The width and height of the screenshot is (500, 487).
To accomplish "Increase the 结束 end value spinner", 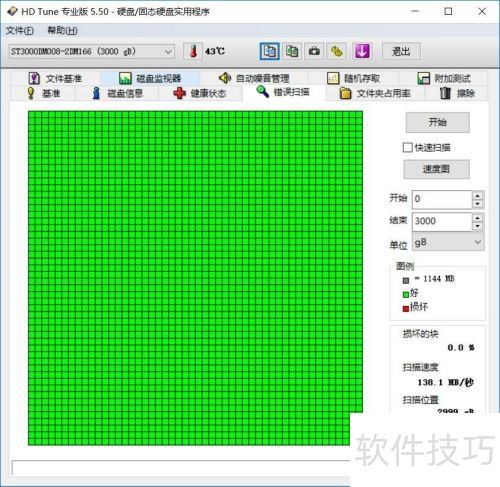I will point(478,218).
